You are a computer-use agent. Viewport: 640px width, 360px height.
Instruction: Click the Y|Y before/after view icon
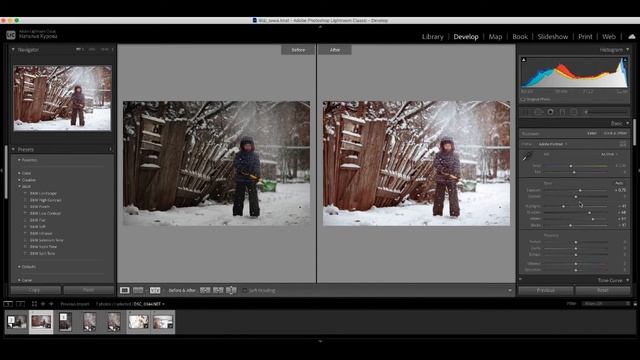click(x=155, y=290)
